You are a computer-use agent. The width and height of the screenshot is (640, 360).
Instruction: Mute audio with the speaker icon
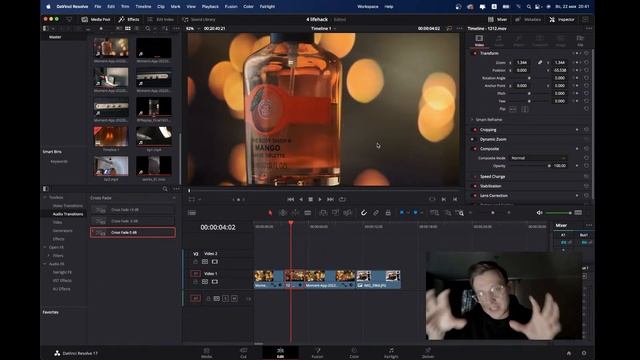click(x=540, y=213)
